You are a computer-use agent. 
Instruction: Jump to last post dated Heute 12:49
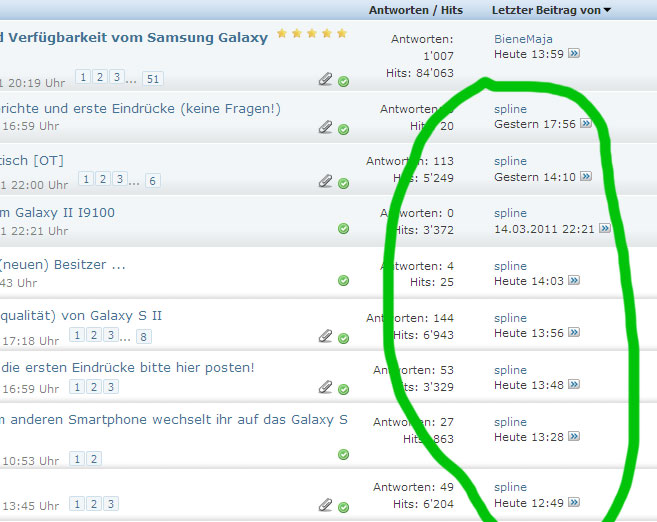pos(574,502)
